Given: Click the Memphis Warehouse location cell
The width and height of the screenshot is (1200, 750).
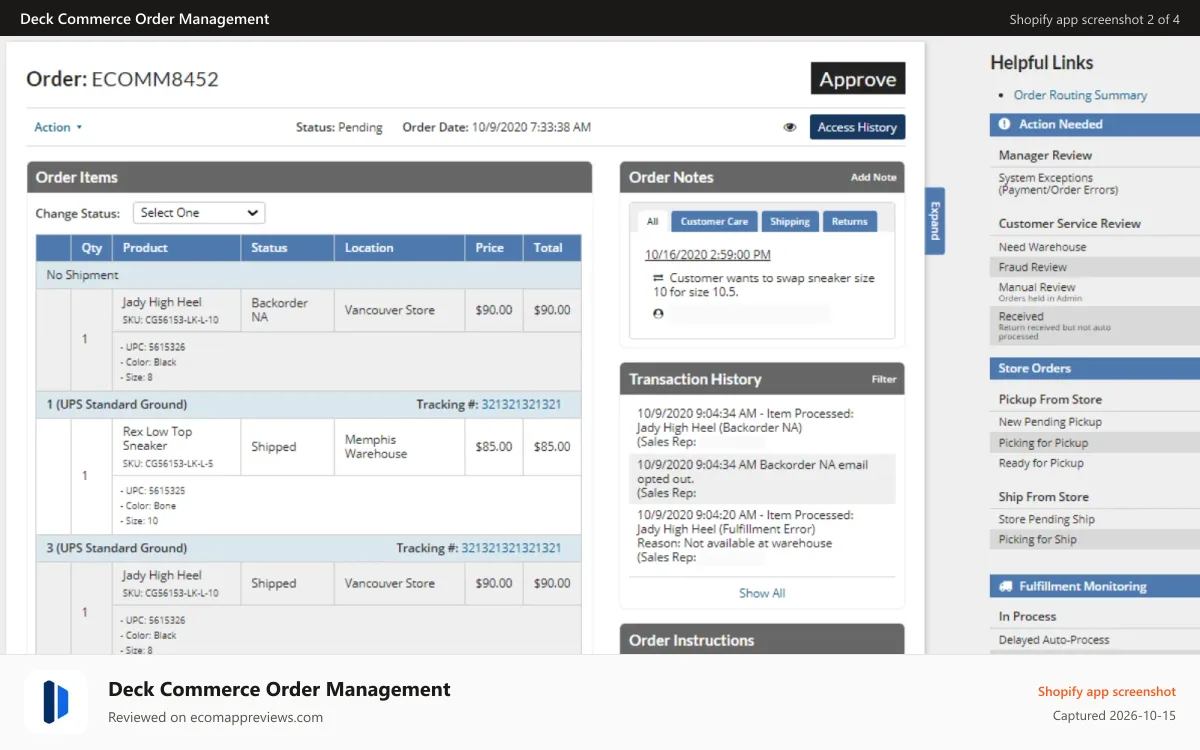Looking at the screenshot, I should click(x=399, y=447).
